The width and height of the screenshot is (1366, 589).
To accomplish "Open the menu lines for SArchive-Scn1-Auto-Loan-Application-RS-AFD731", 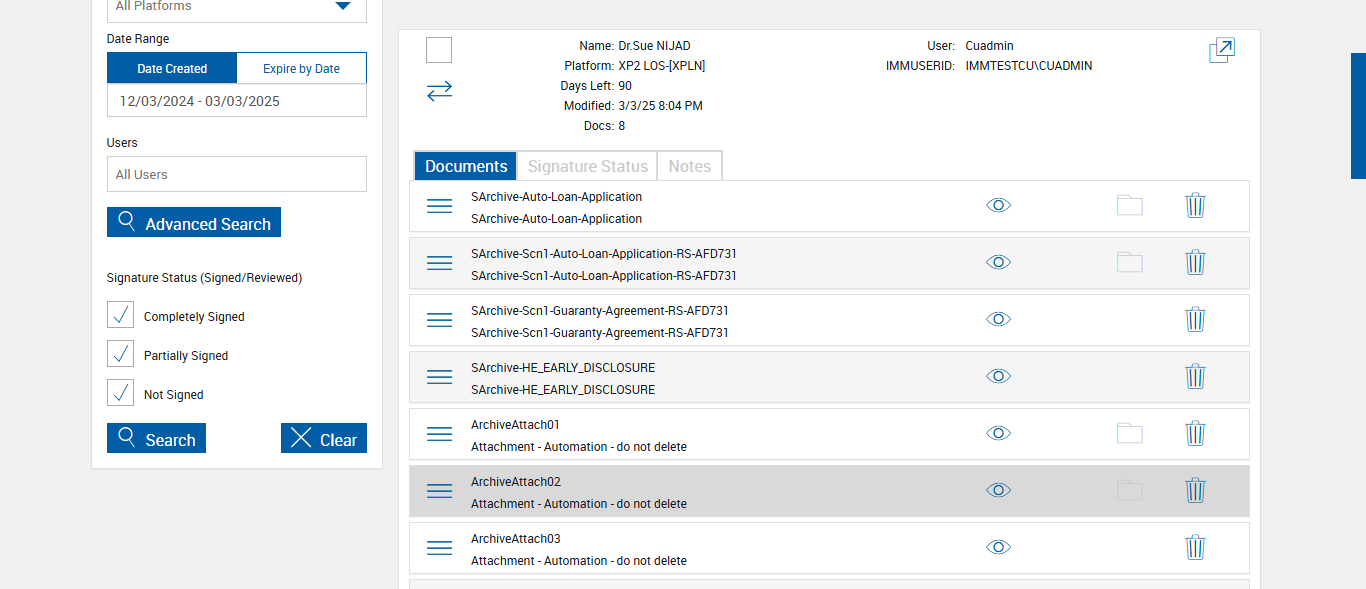I will (440, 263).
